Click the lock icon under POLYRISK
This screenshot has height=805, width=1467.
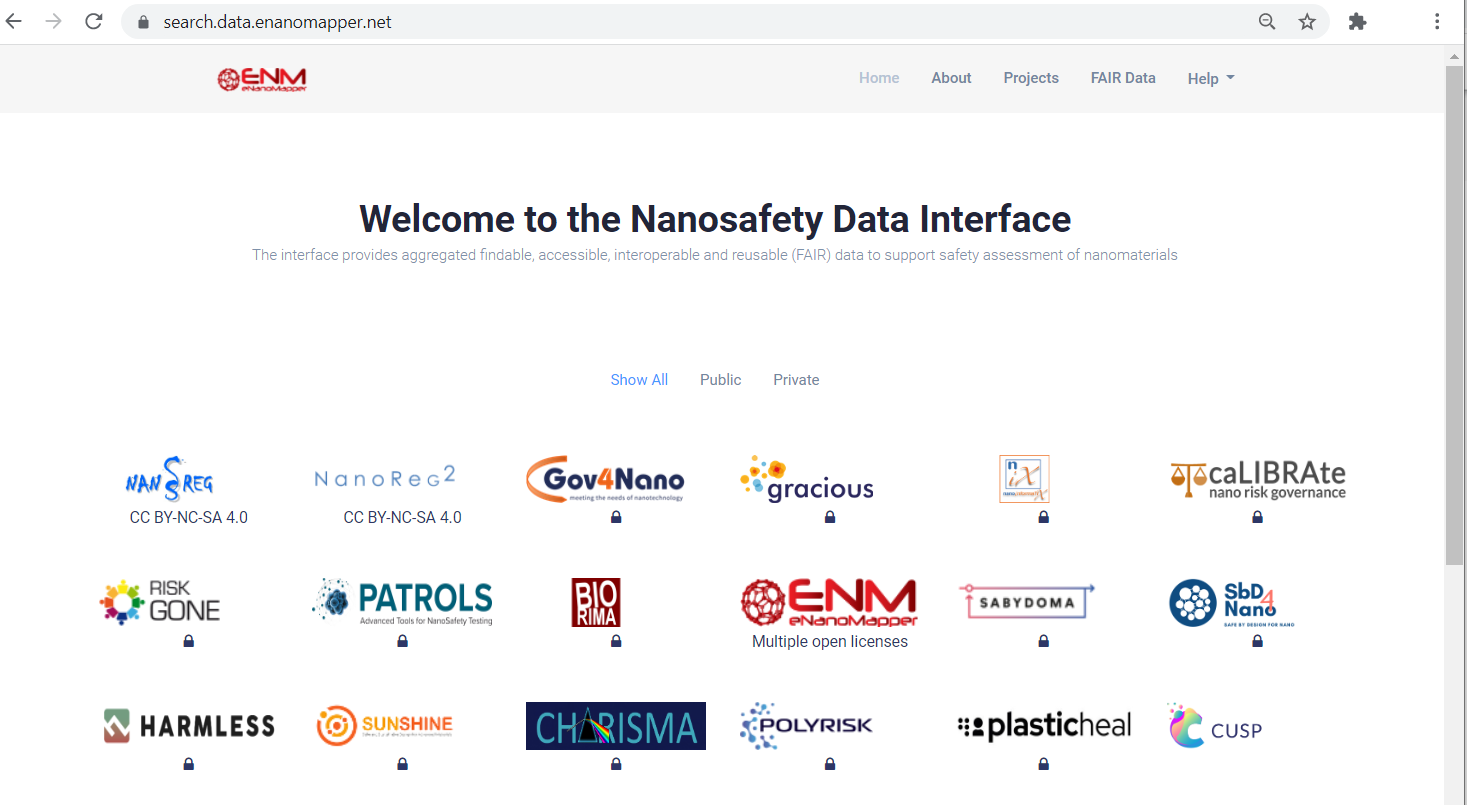click(x=830, y=764)
